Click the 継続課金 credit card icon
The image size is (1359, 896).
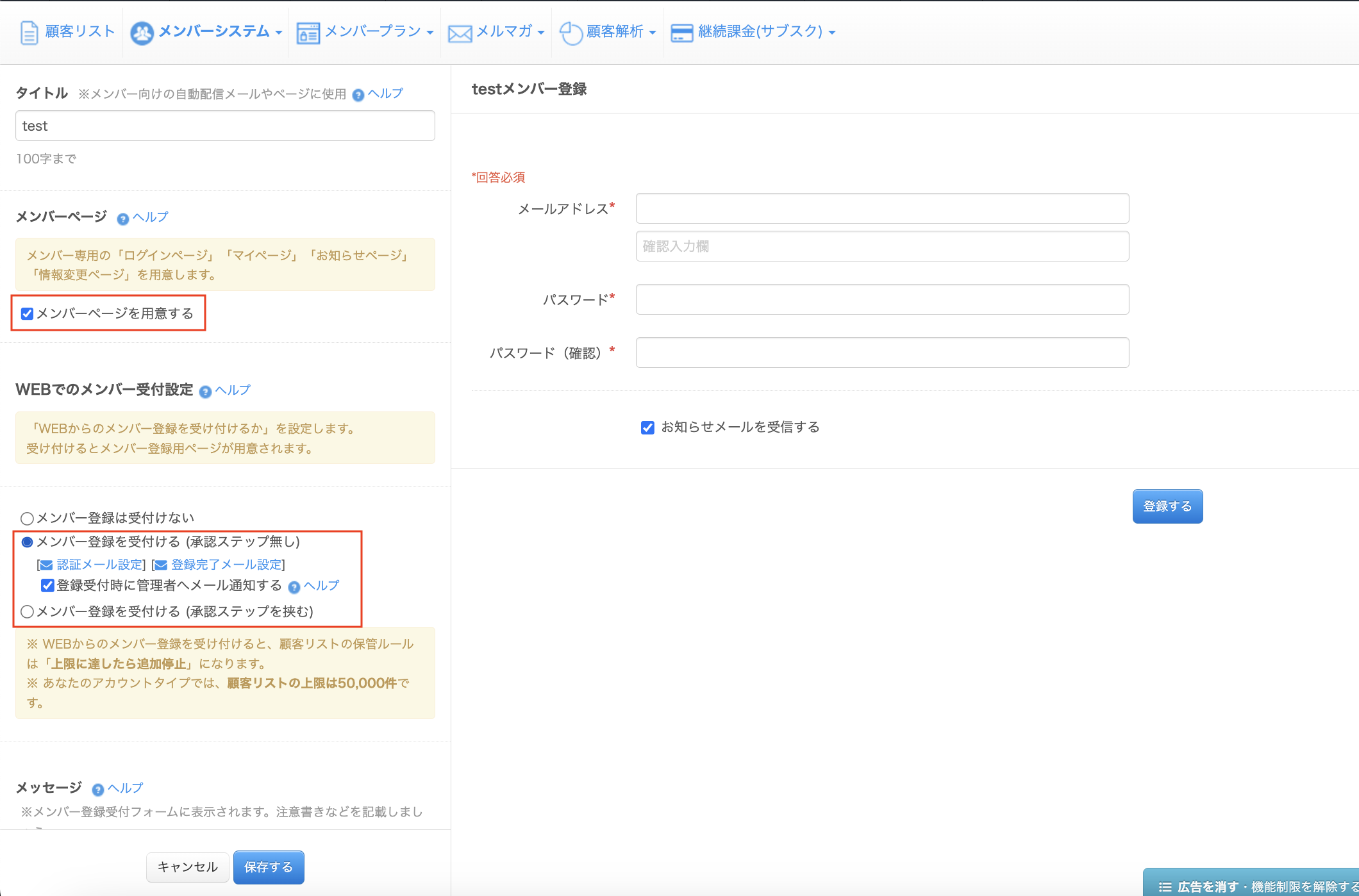[x=681, y=33]
